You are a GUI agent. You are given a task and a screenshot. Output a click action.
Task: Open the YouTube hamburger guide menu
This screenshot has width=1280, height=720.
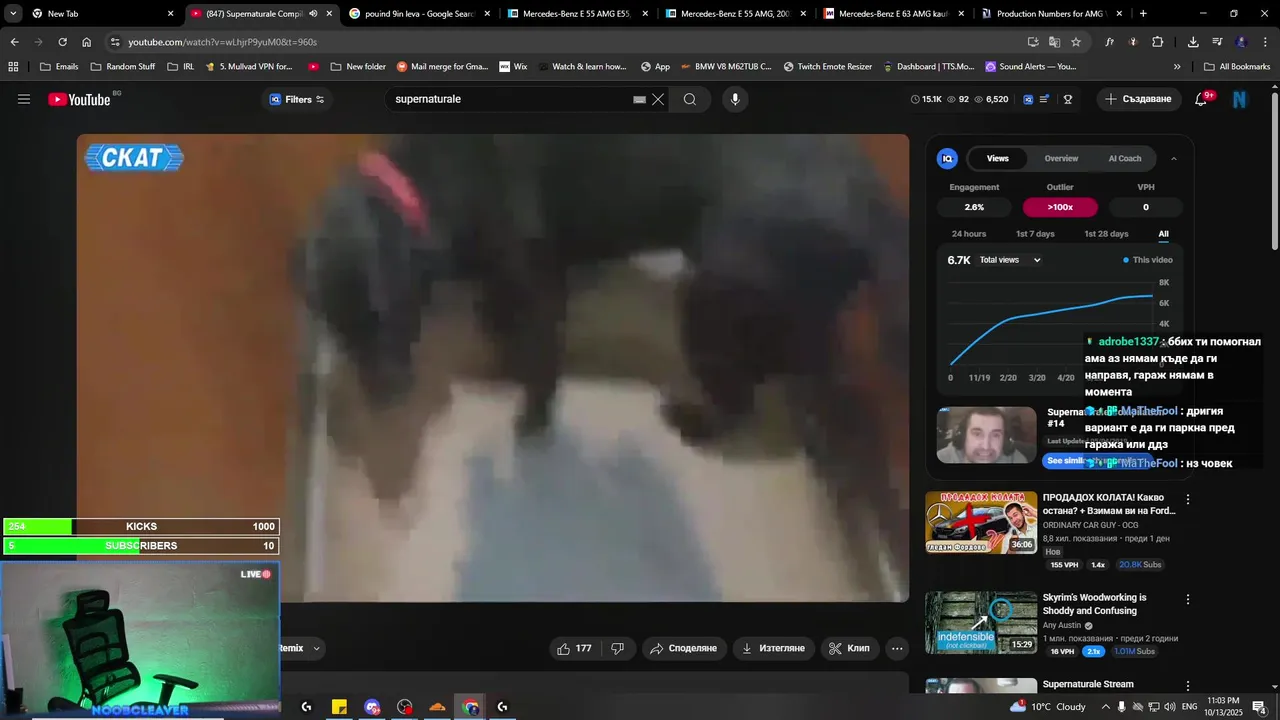24,99
